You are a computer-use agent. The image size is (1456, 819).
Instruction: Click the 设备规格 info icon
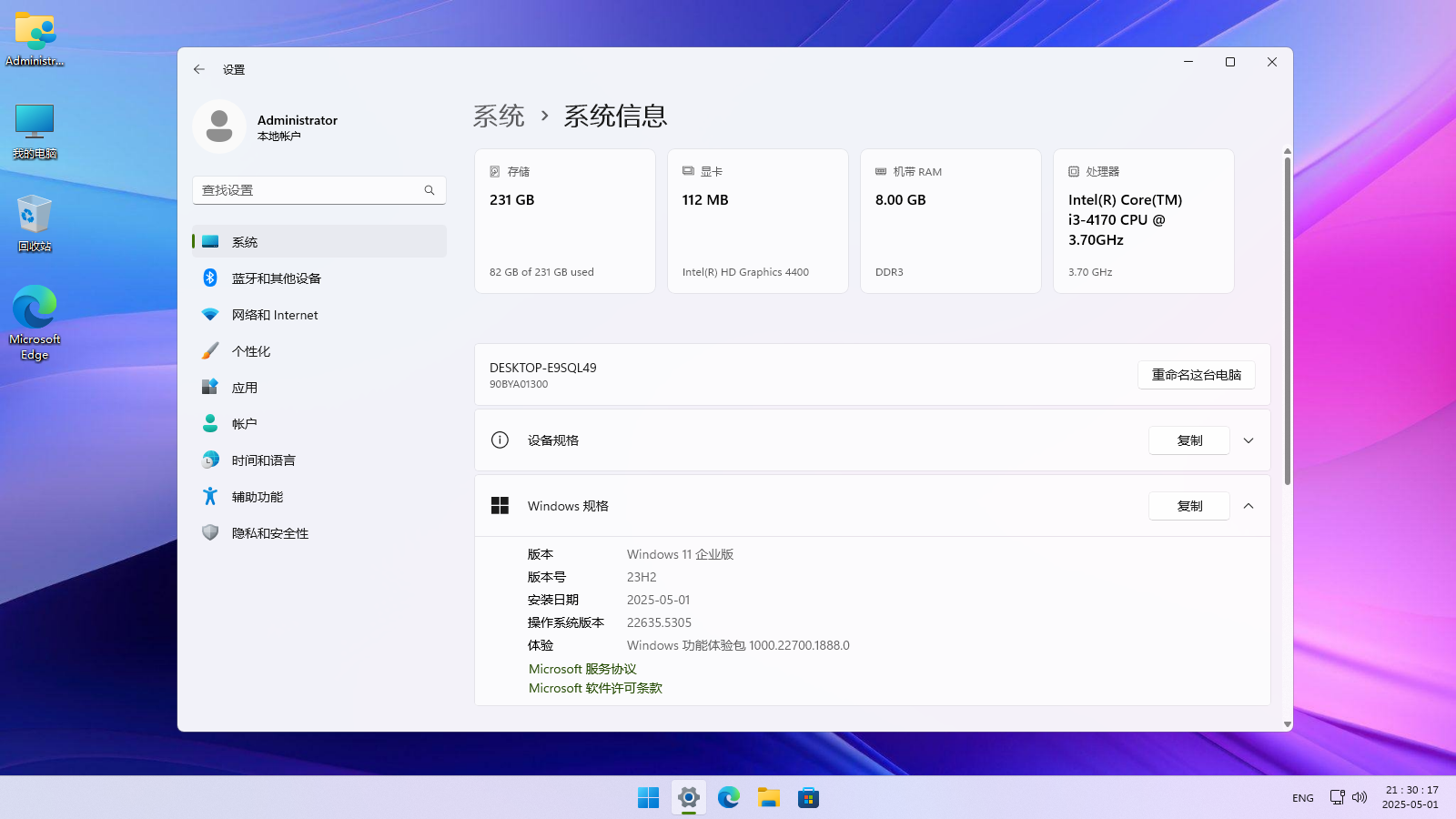click(500, 440)
